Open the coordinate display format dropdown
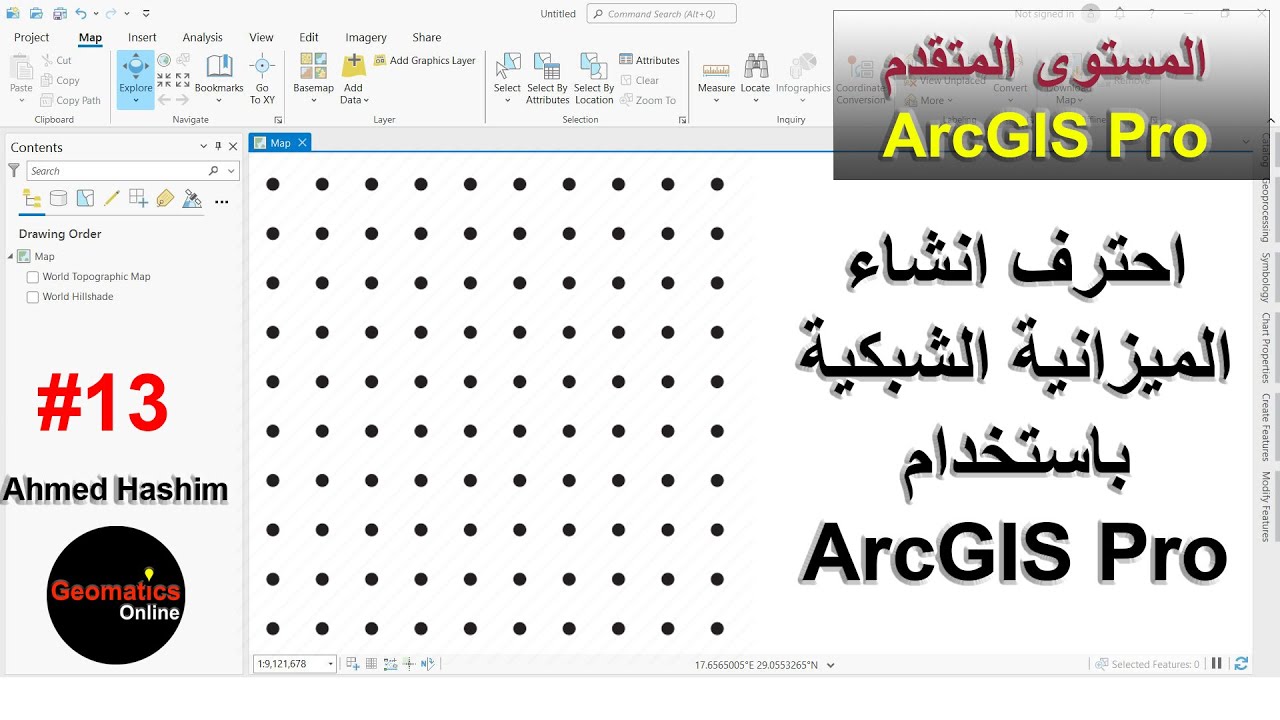 (831, 665)
